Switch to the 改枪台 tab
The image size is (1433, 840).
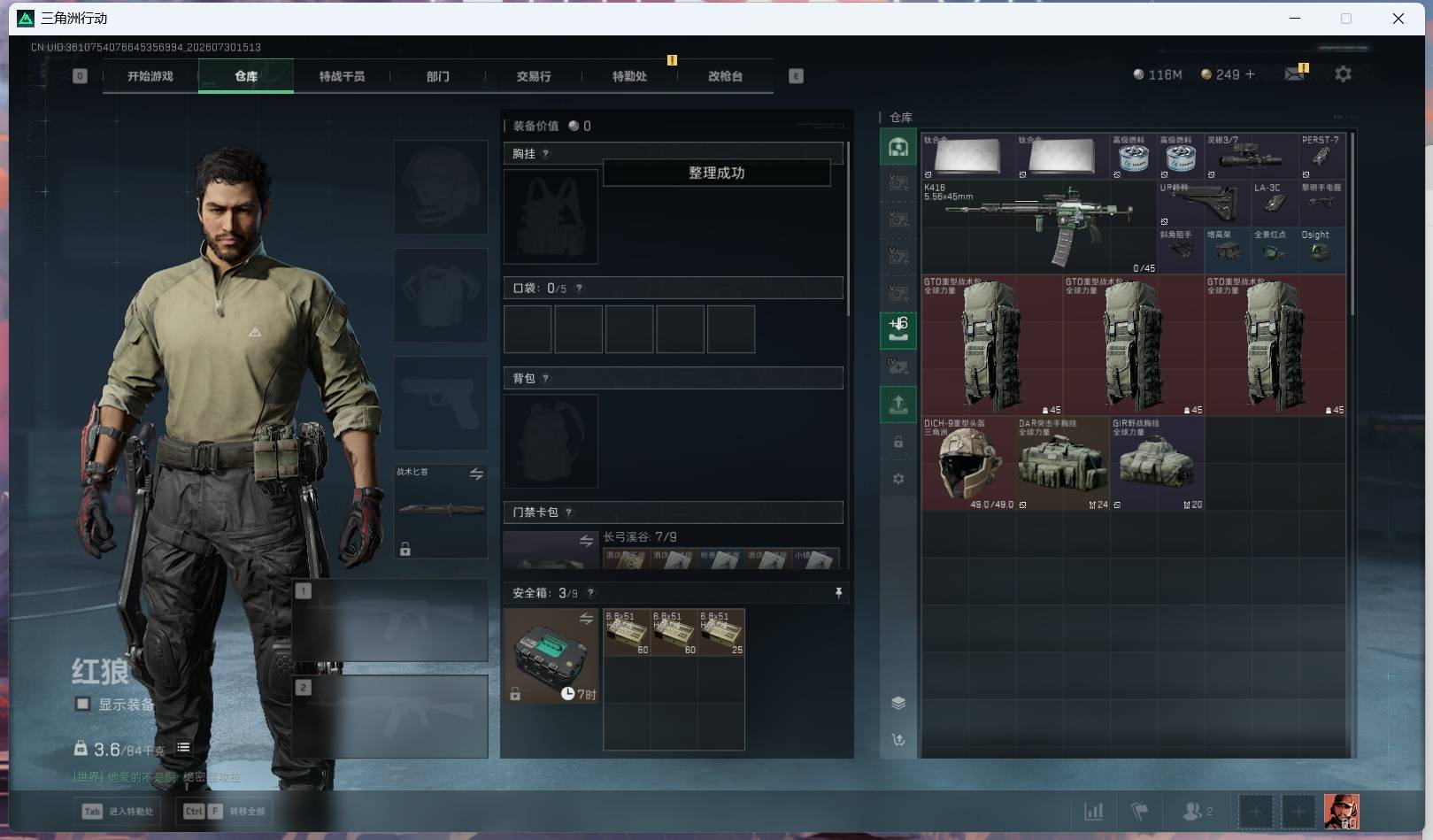pyautogui.click(x=725, y=76)
